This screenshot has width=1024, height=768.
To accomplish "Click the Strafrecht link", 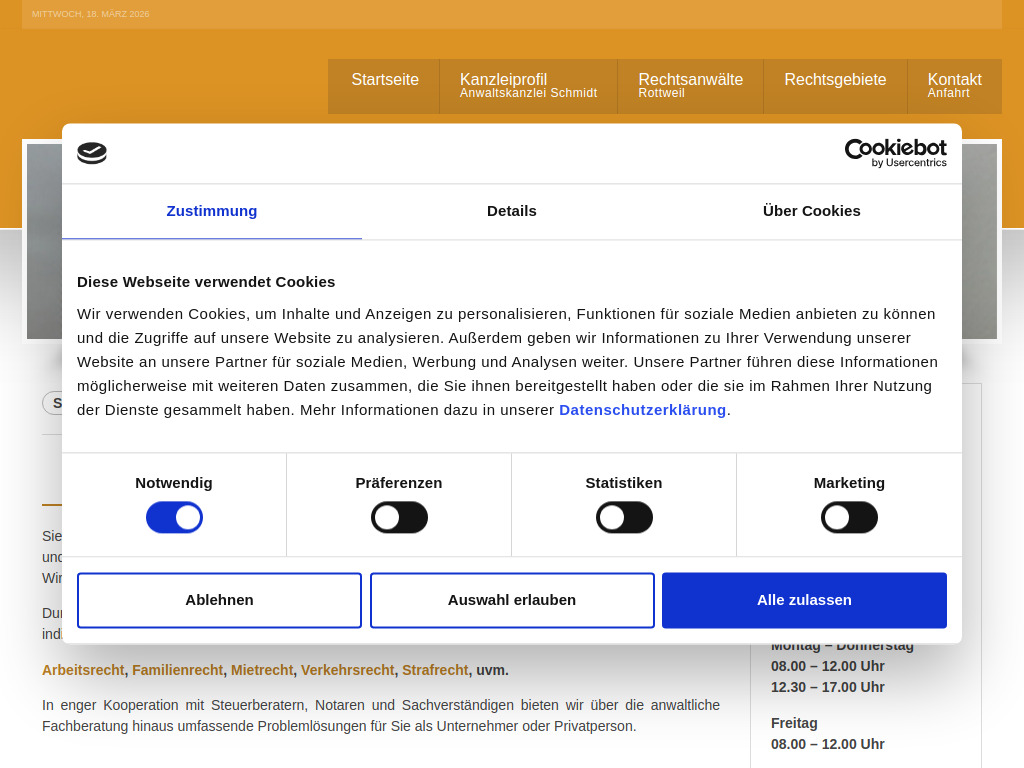I will click(435, 670).
